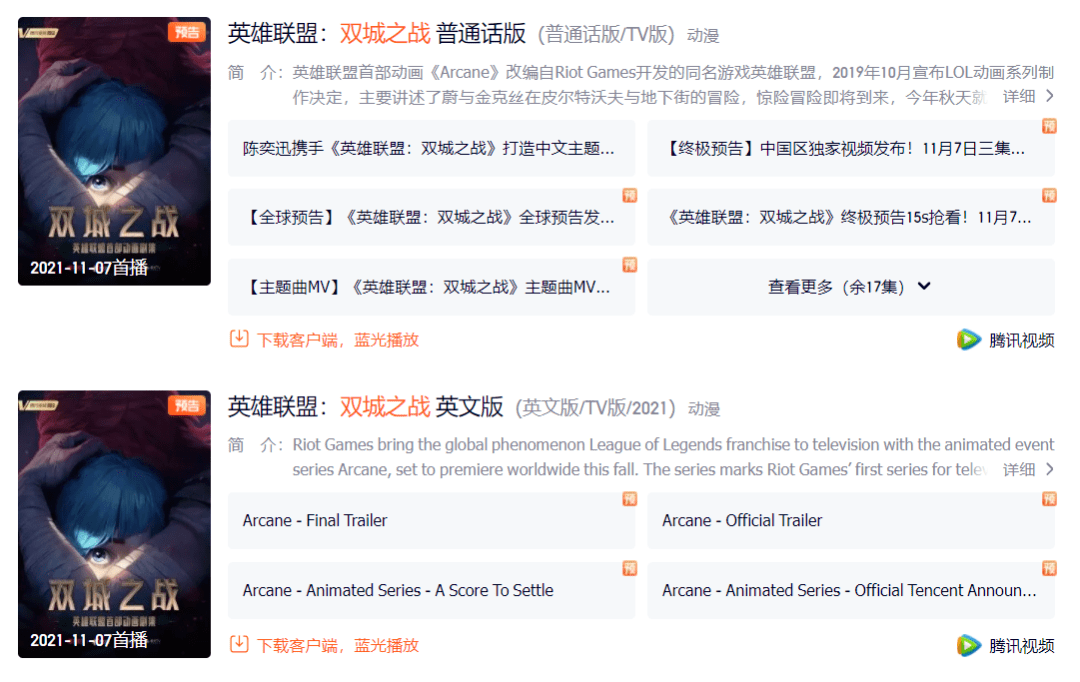Viewport: 1080px width, 682px height.
Task: Click the first 双城之战 poster thumbnail
Action: [x=114, y=151]
